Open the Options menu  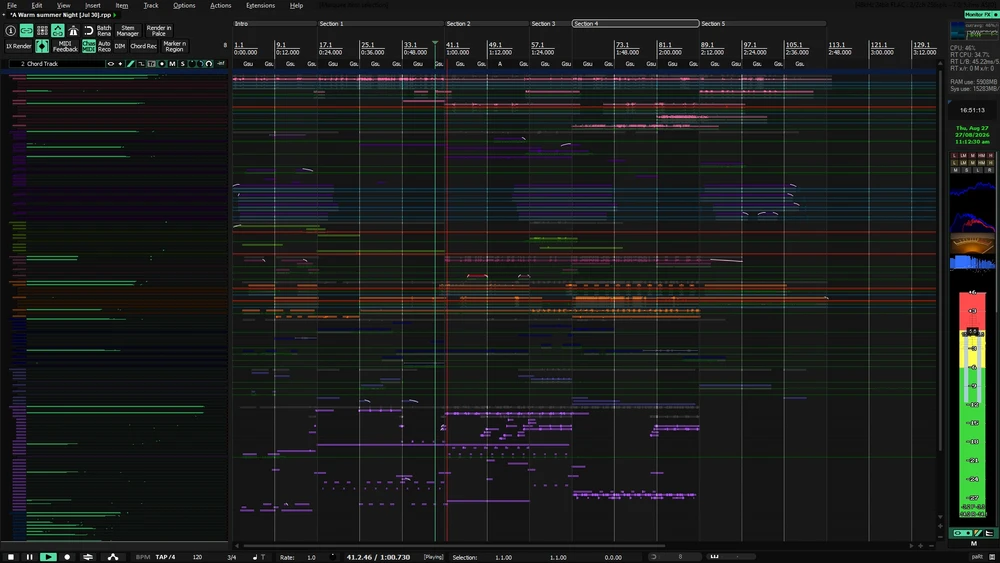(x=184, y=5)
